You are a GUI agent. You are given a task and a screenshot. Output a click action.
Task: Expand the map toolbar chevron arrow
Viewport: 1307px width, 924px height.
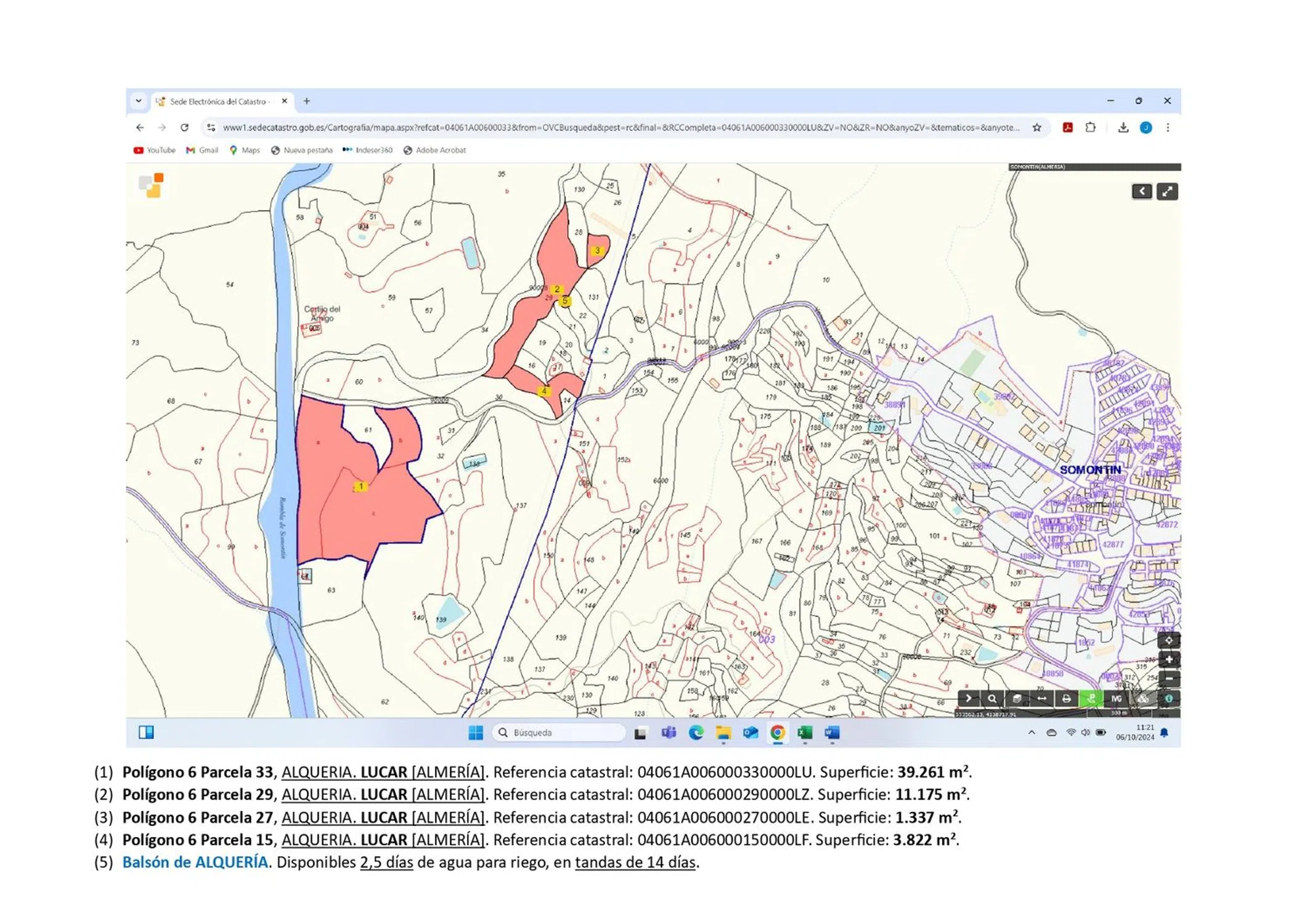[968, 699]
